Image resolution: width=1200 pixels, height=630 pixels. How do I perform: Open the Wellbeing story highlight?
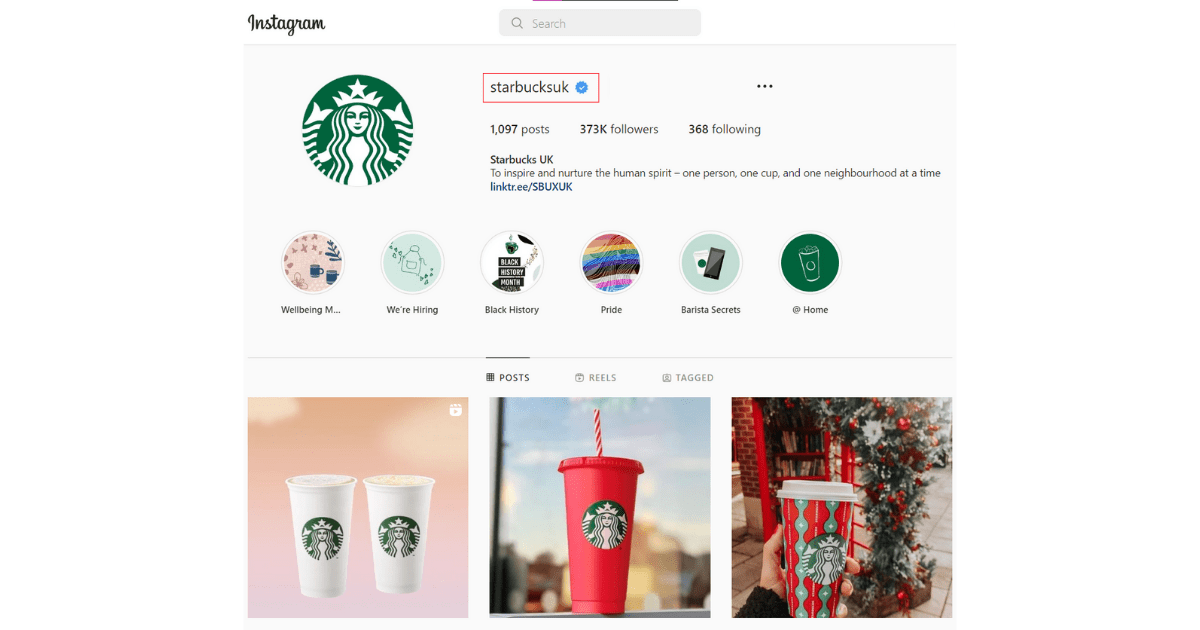[312, 263]
